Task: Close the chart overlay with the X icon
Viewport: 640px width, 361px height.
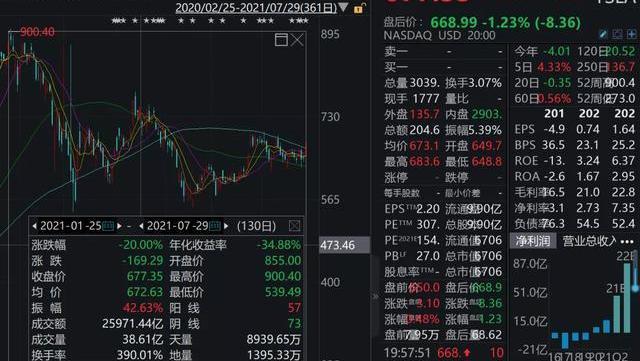Action: click(297, 40)
